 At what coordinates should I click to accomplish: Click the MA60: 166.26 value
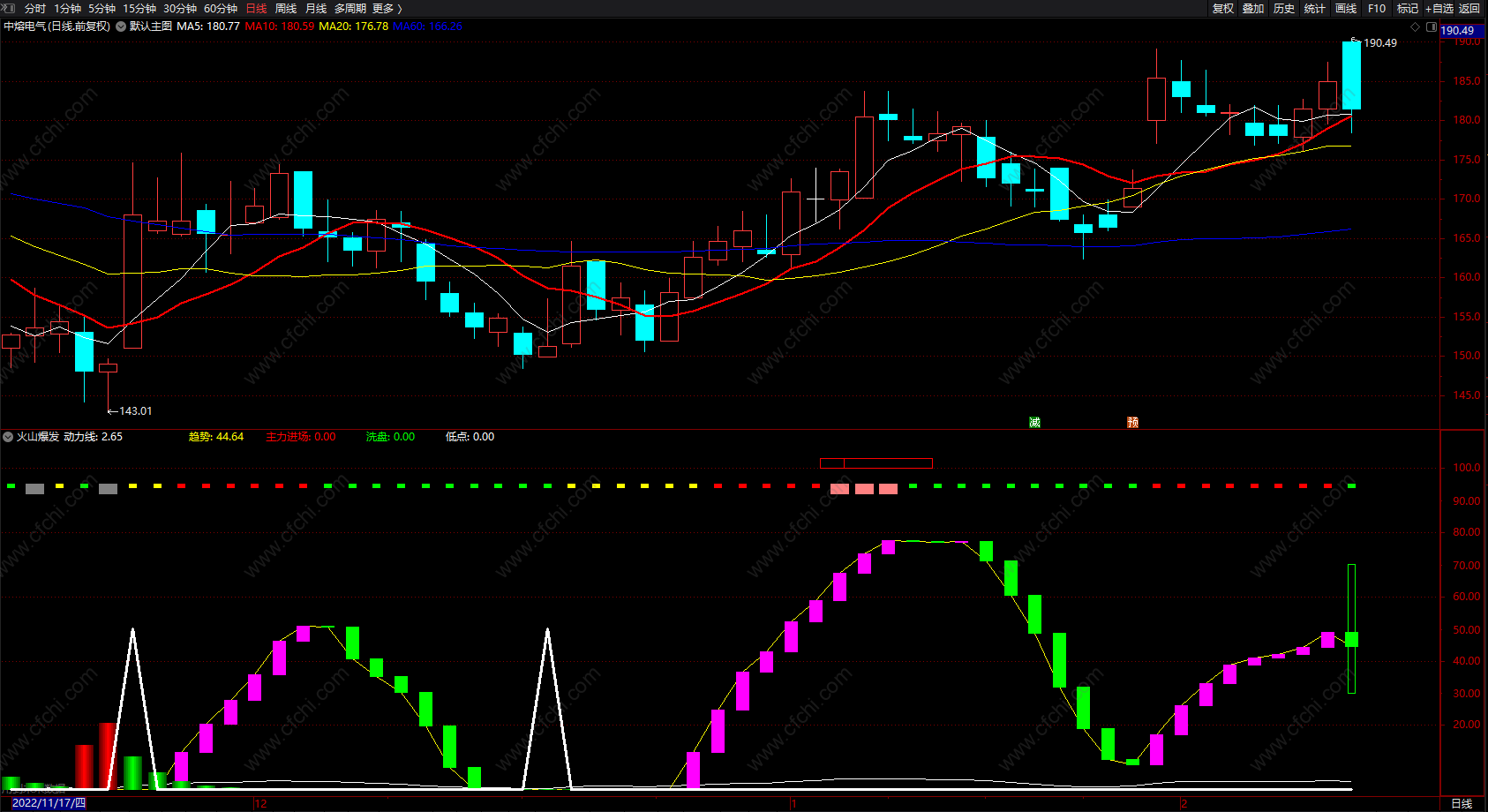[x=427, y=26]
